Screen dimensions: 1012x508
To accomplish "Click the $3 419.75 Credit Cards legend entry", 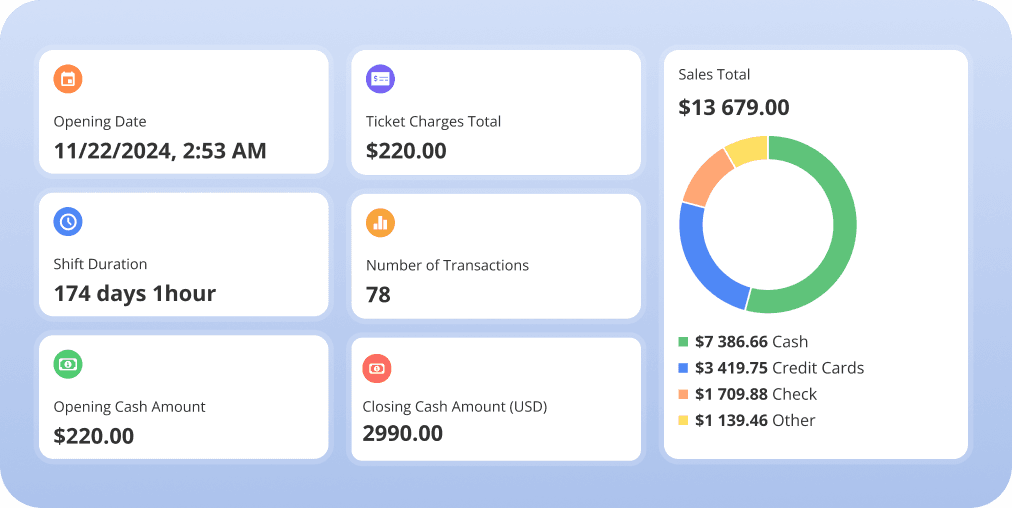I will 779,368.
